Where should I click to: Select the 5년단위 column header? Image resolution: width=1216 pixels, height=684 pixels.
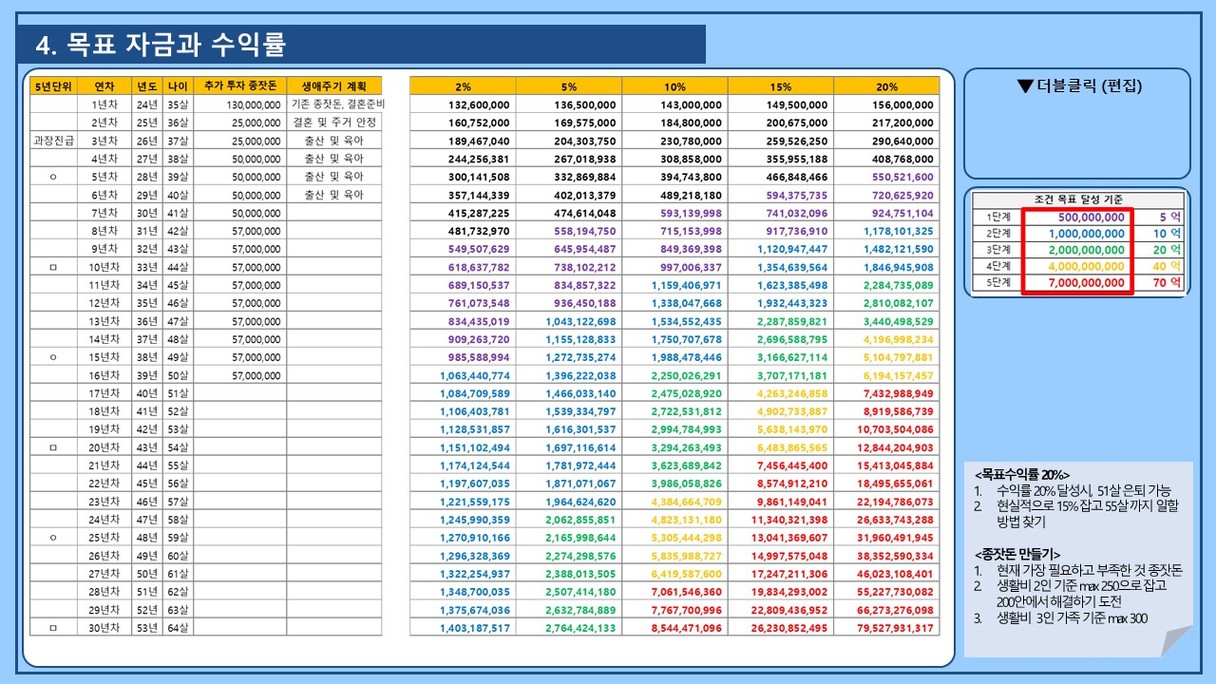click(x=53, y=86)
